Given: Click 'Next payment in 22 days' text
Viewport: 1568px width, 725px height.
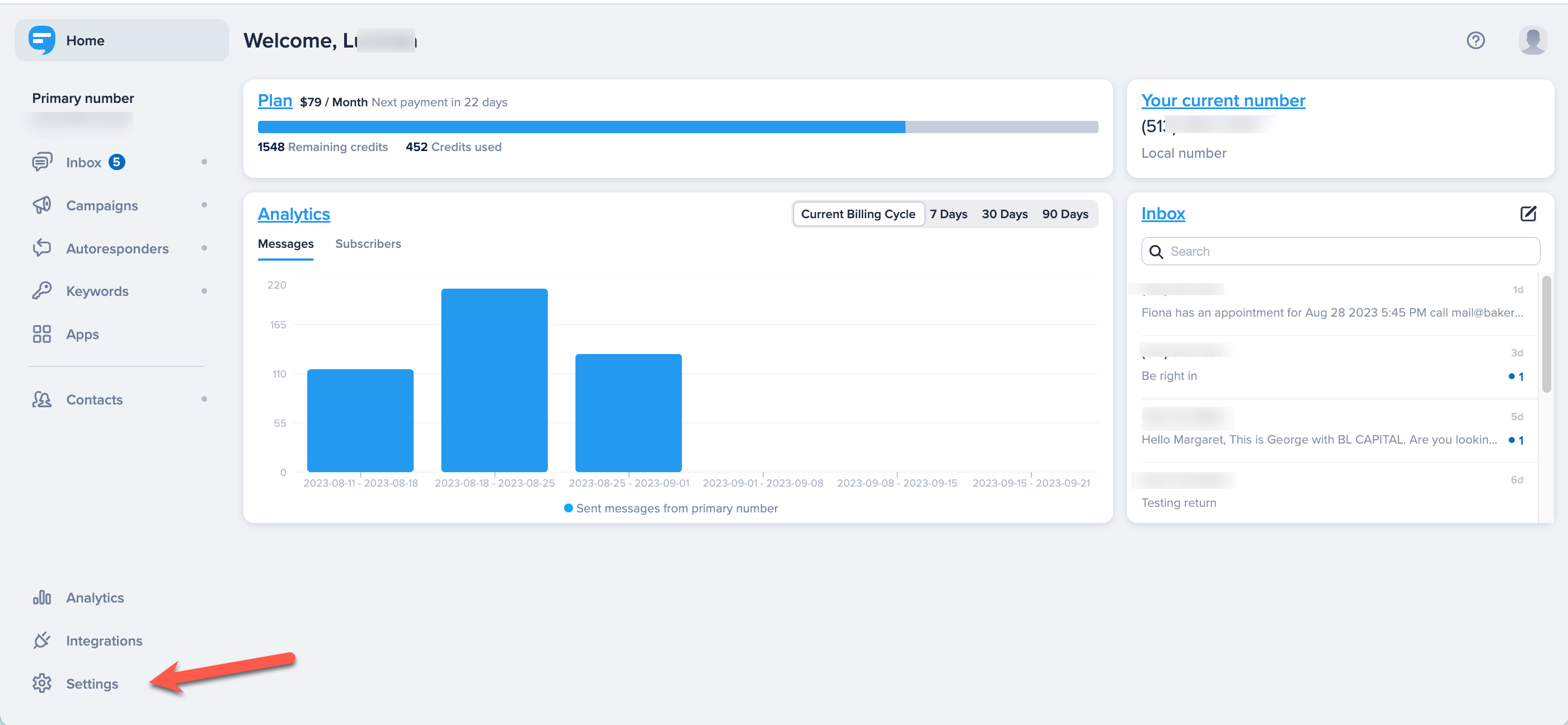Looking at the screenshot, I should 439,102.
